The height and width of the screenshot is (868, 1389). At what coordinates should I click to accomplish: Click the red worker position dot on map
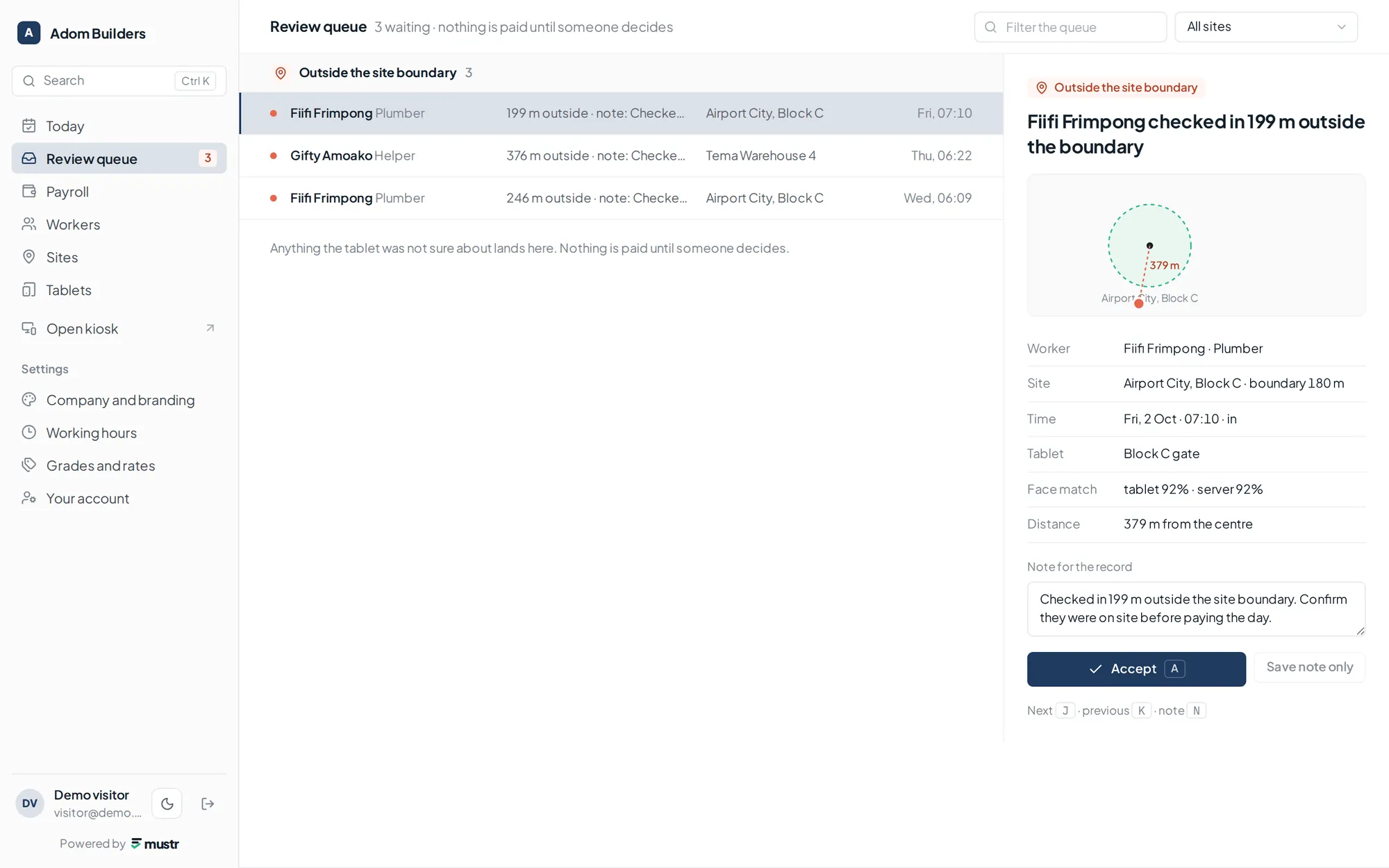point(1139,303)
